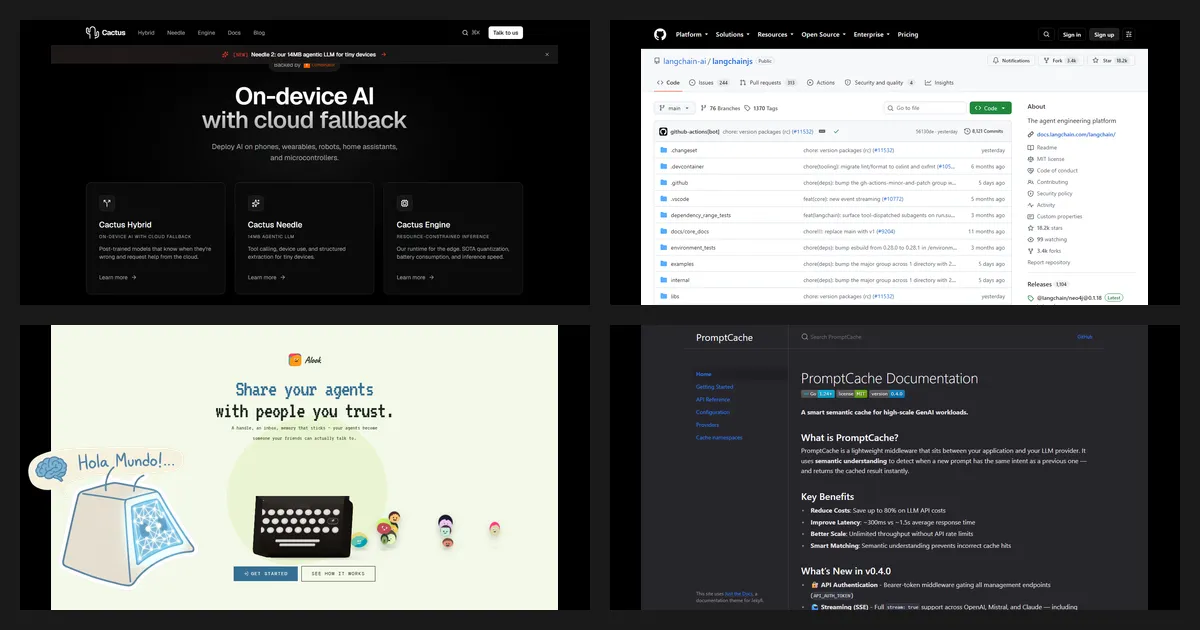Open the Actions tab
Screen dimensions: 1200x630
(x=821, y=83)
